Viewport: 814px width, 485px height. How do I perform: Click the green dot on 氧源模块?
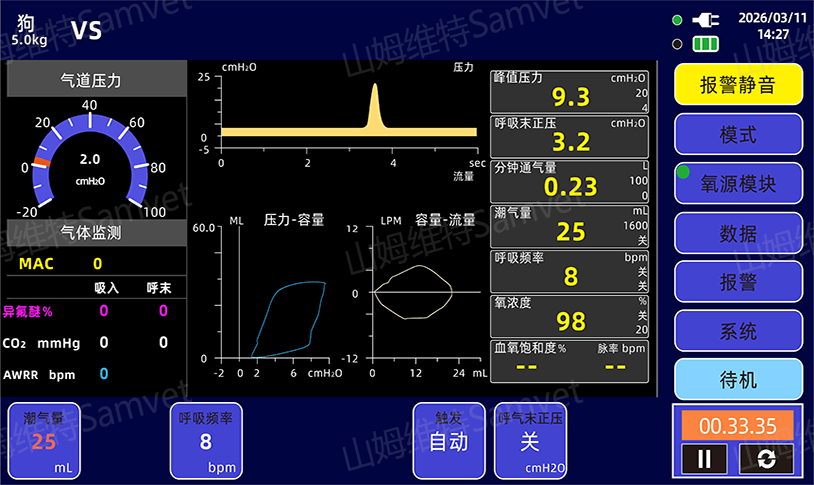click(683, 172)
